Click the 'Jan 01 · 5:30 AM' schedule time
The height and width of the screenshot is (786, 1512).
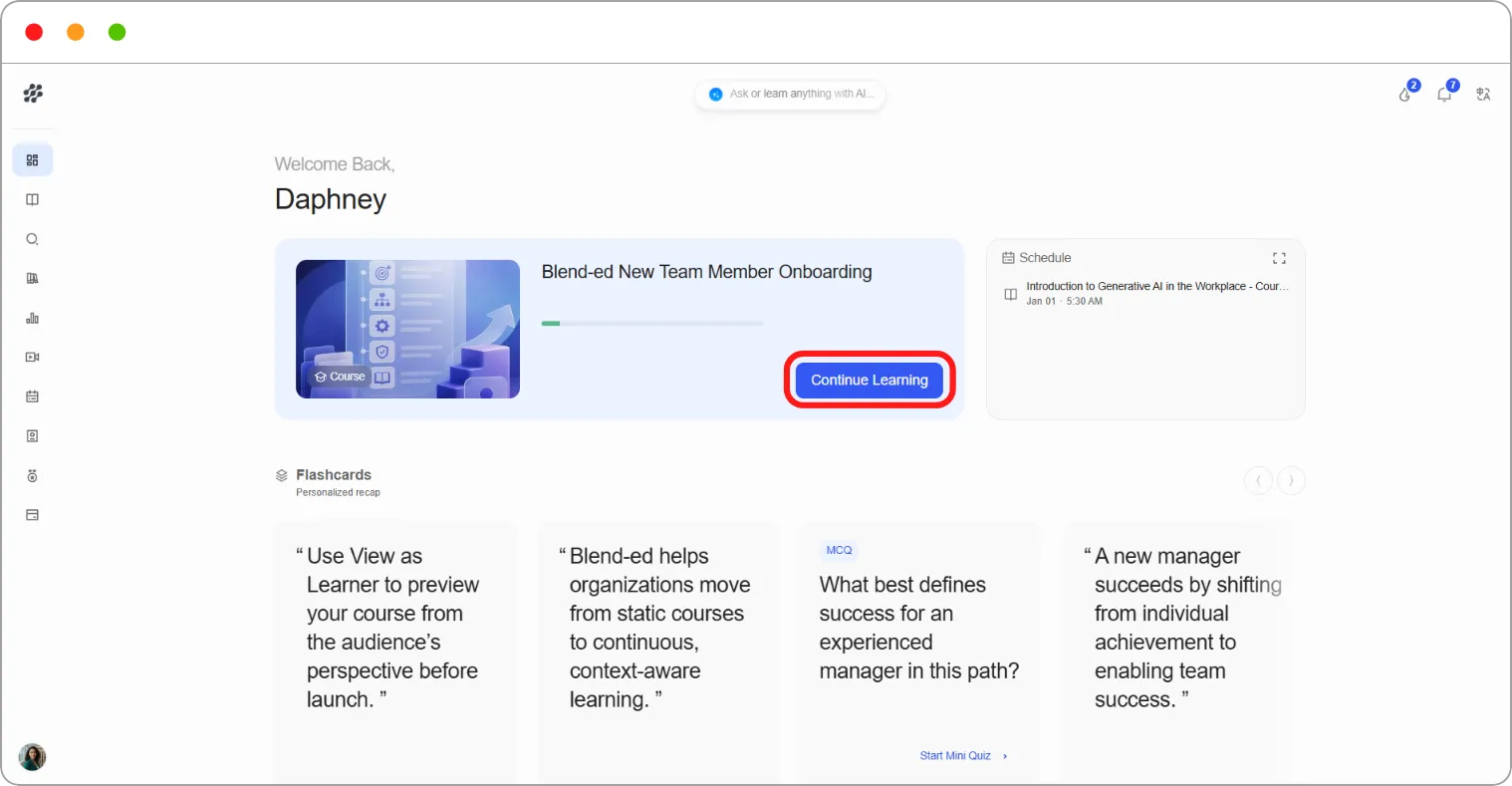click(x=1065, y=301)
